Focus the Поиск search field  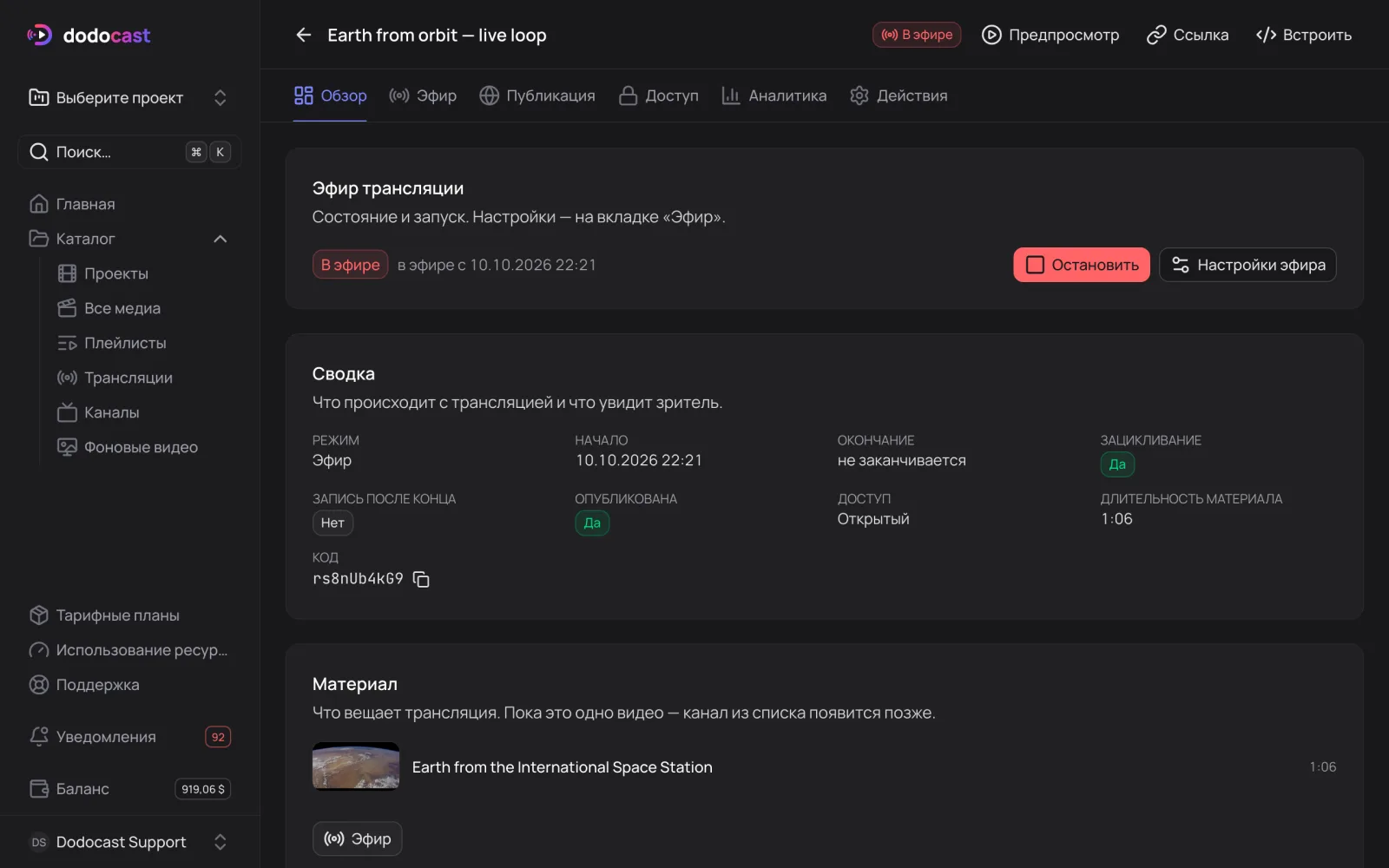(x=130, y=152)
